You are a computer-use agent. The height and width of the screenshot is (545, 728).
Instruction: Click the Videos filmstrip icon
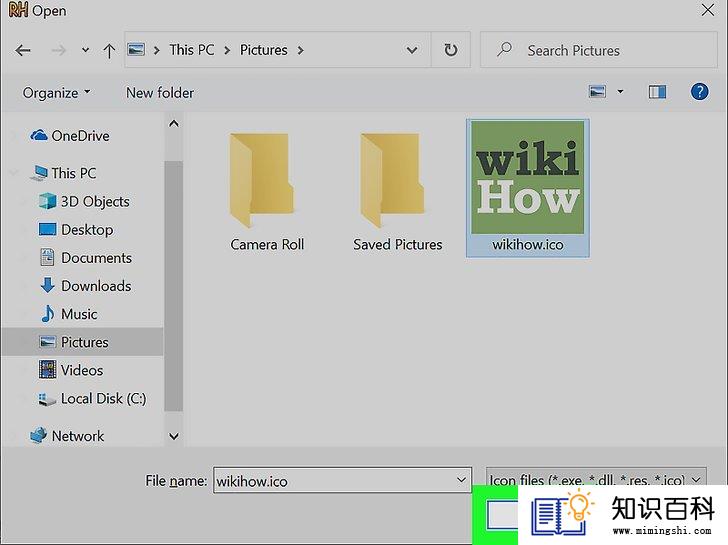[47, 370]
